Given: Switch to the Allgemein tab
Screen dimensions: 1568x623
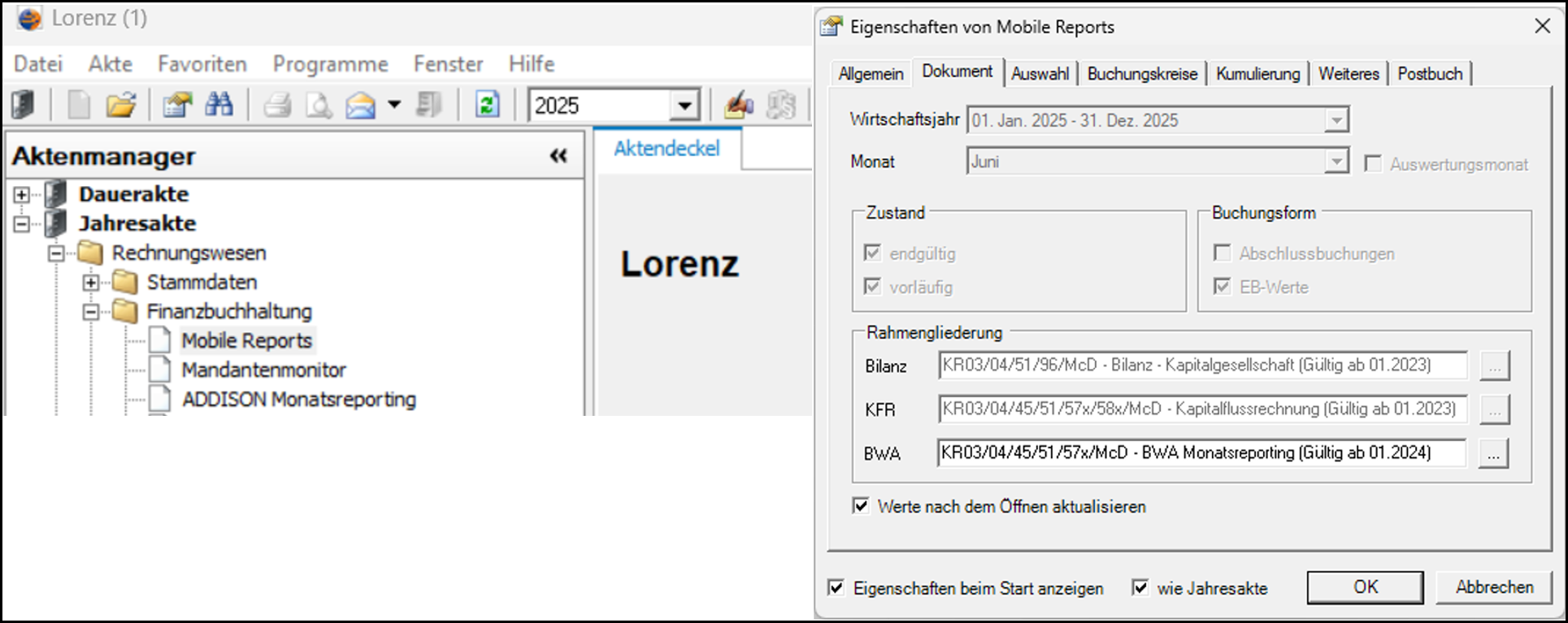Looking at the screenshot, I should click(871, 74).
